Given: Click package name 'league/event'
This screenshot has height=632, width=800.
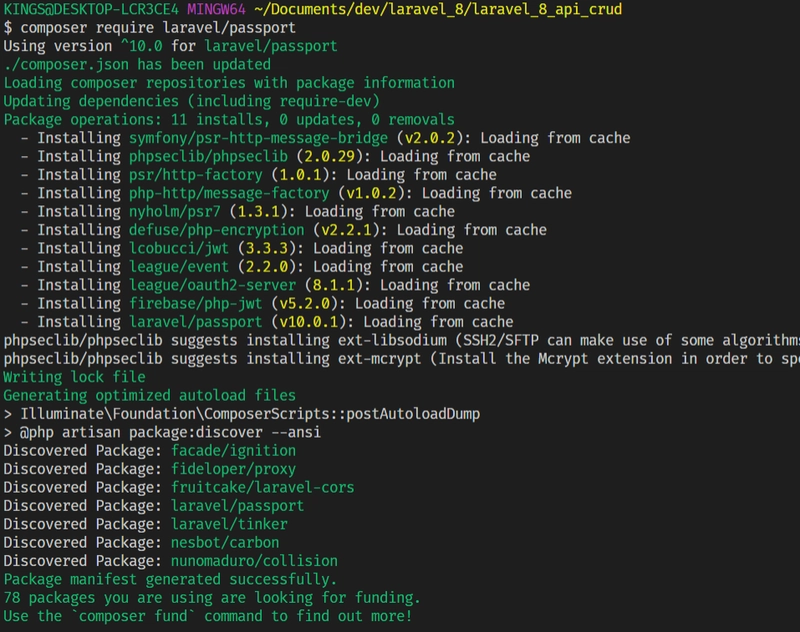Looking at the screenshot, I should 179,266.
